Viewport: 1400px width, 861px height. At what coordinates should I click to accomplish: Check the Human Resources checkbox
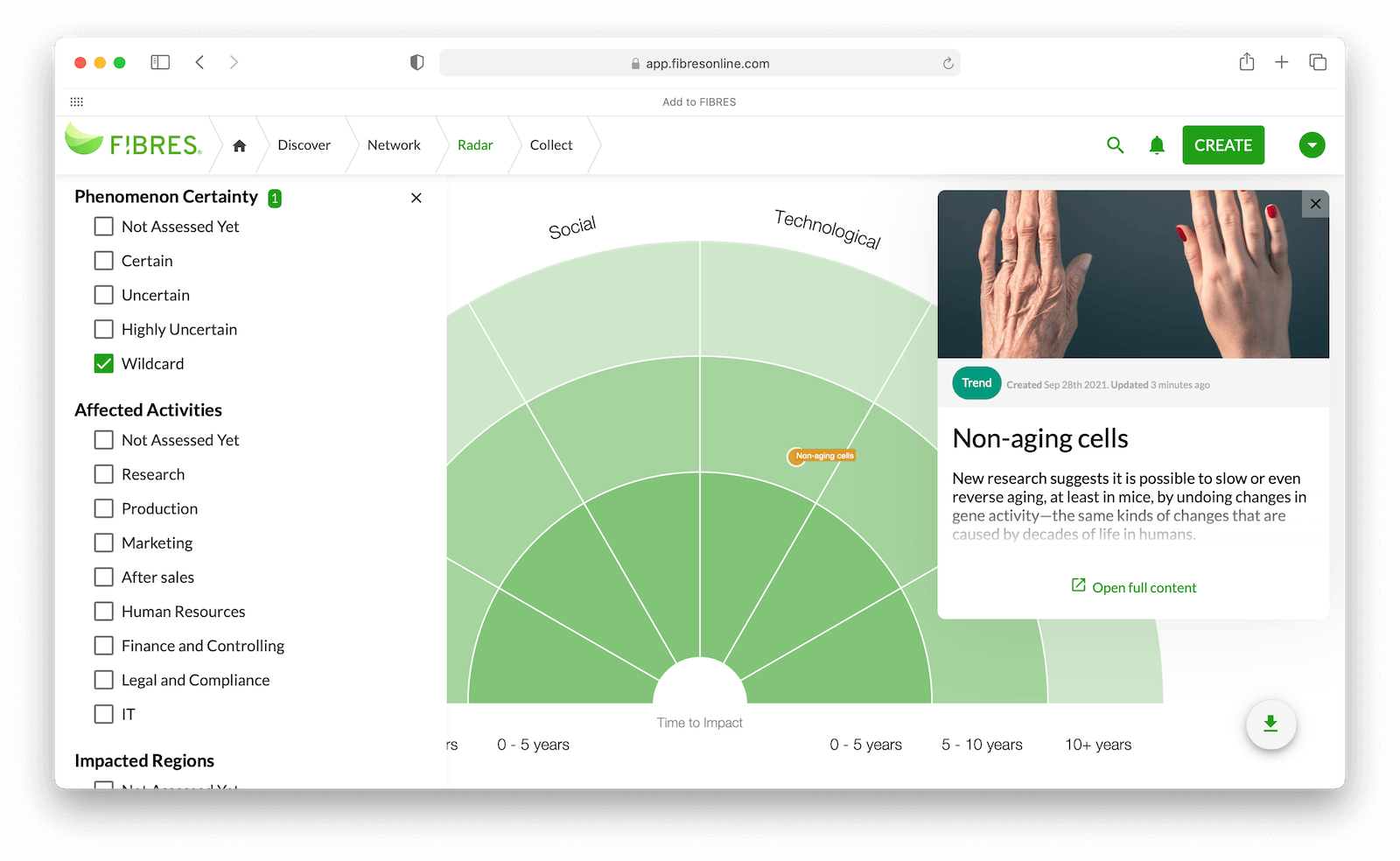click(x=104, y=612)
